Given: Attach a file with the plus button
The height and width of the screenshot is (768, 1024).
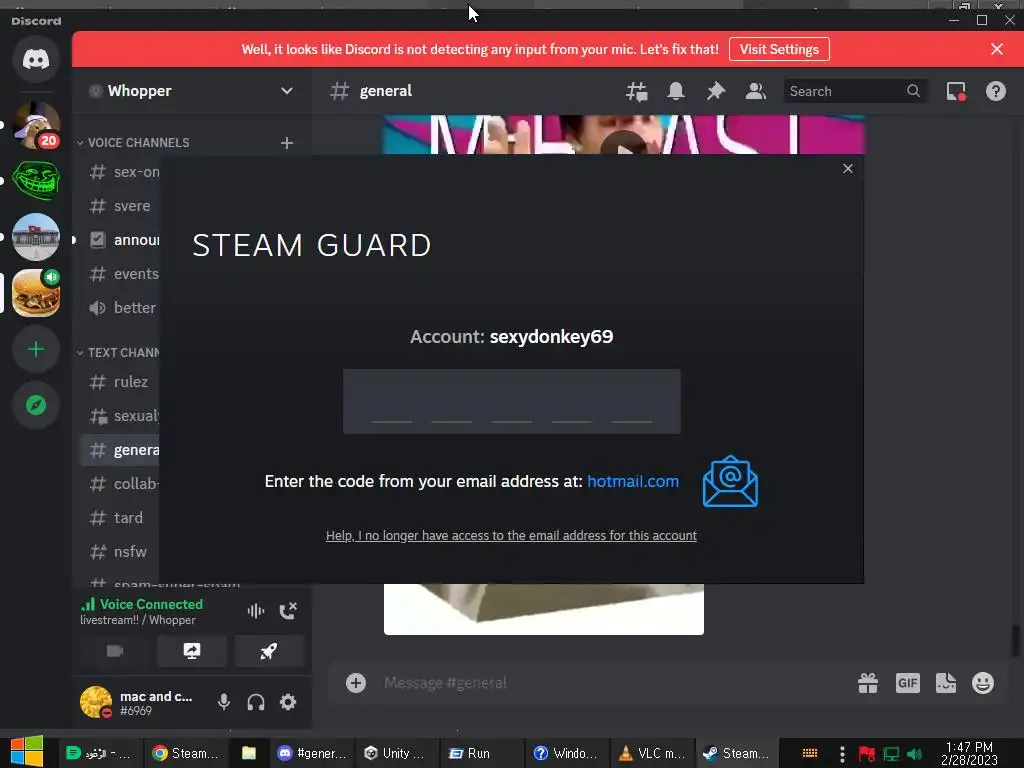Looking at the screenshot, I should click(x=356, y=683).
